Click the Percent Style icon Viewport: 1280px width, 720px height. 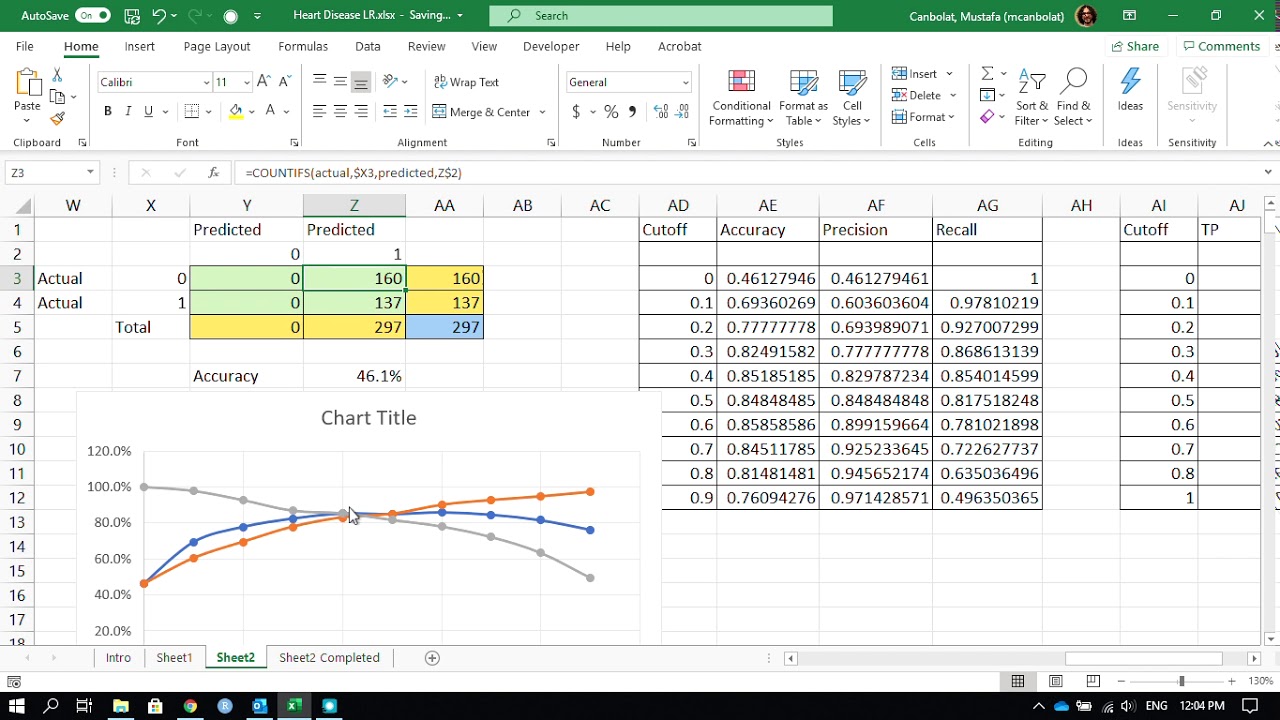(x=611, y=112)
